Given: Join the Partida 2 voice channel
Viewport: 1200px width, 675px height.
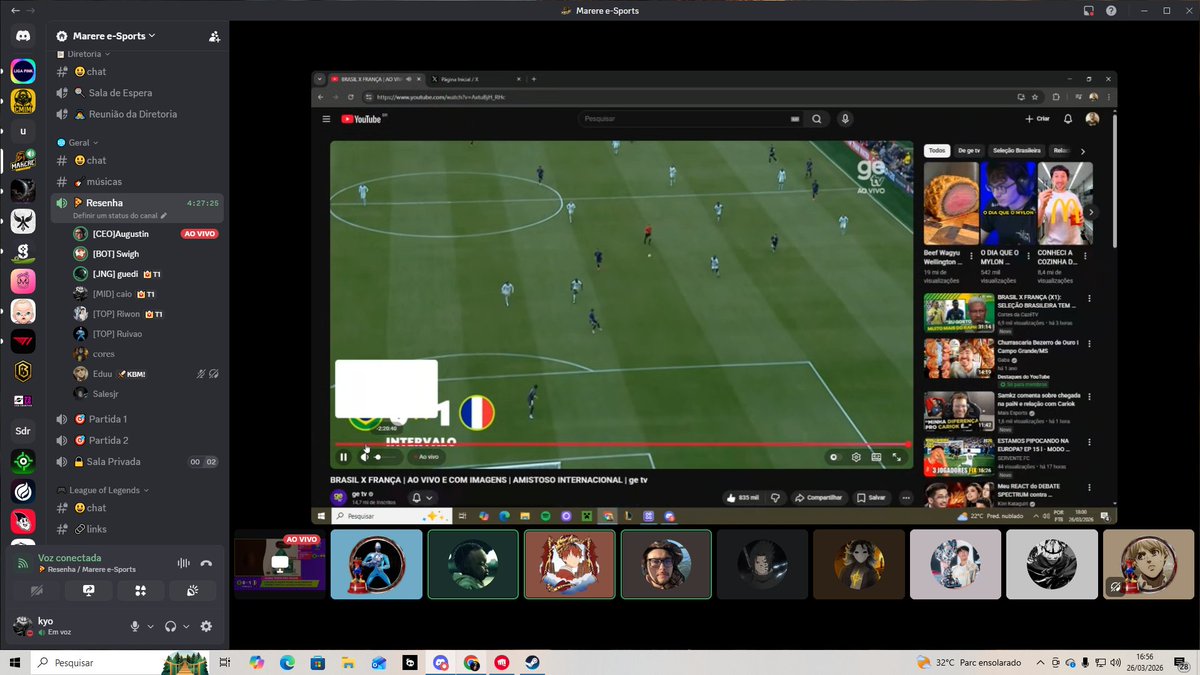Looking at the screenshot, I should [138, 440].
